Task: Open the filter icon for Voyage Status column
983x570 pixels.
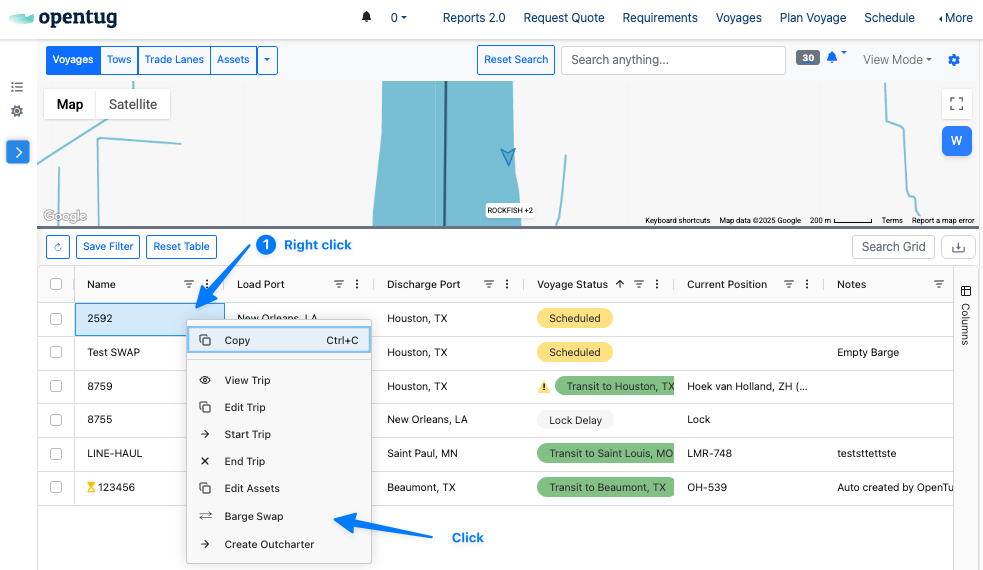Action: pos(639,284)
